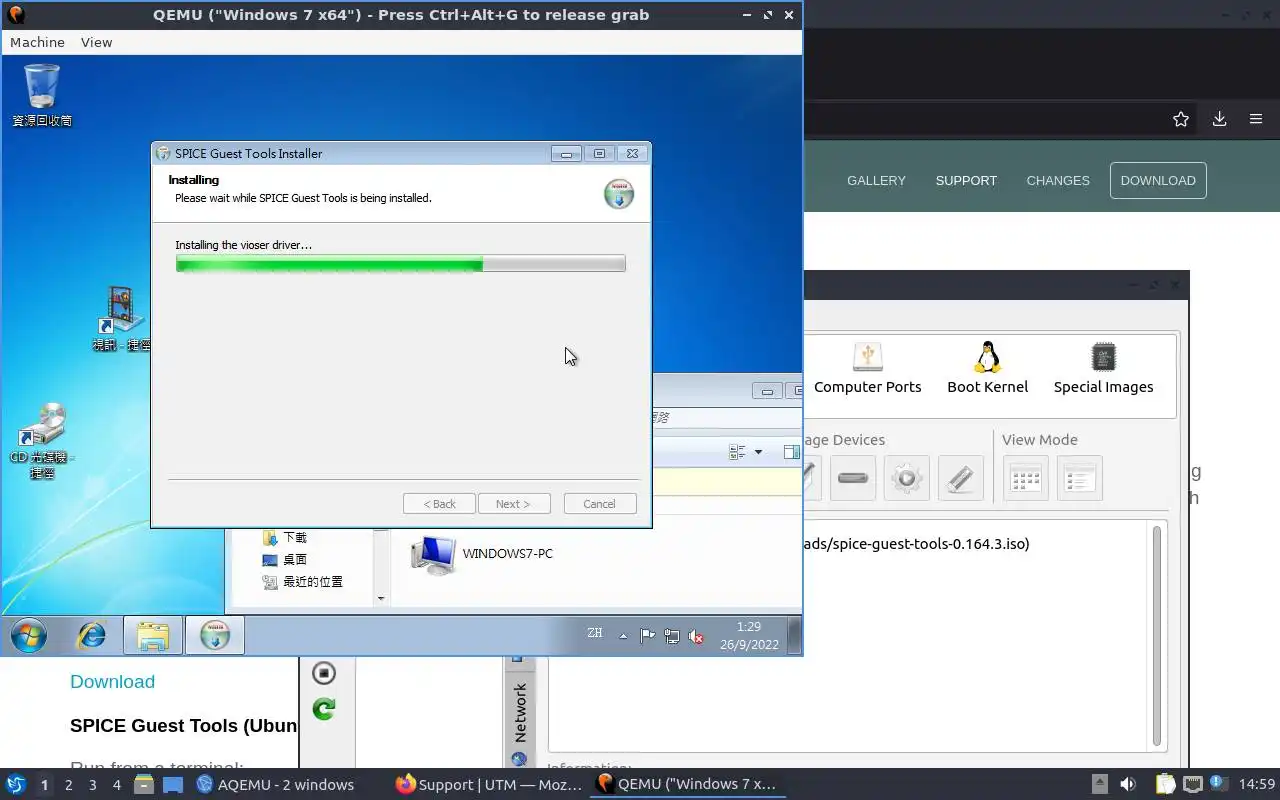Open the LXQt application menu icon
1280x800 pixels.
coord(15,784)
